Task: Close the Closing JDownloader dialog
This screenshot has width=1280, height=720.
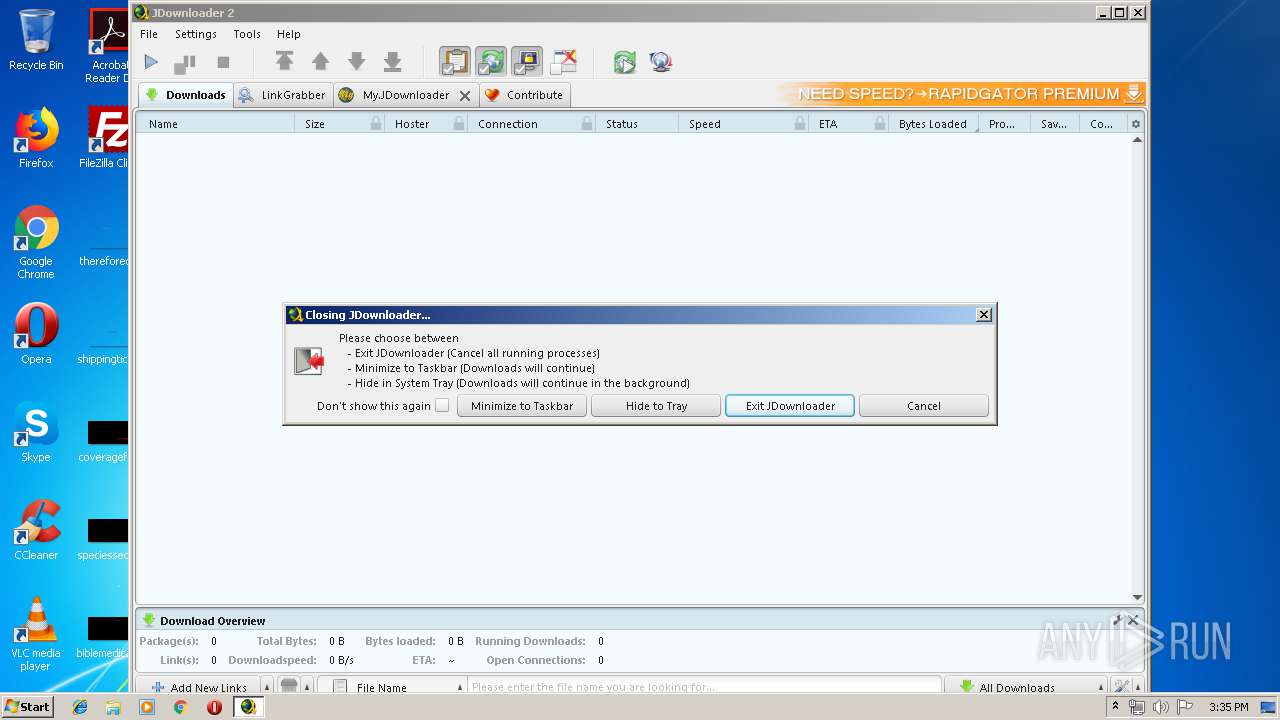Action: click(x=984, y=315)
